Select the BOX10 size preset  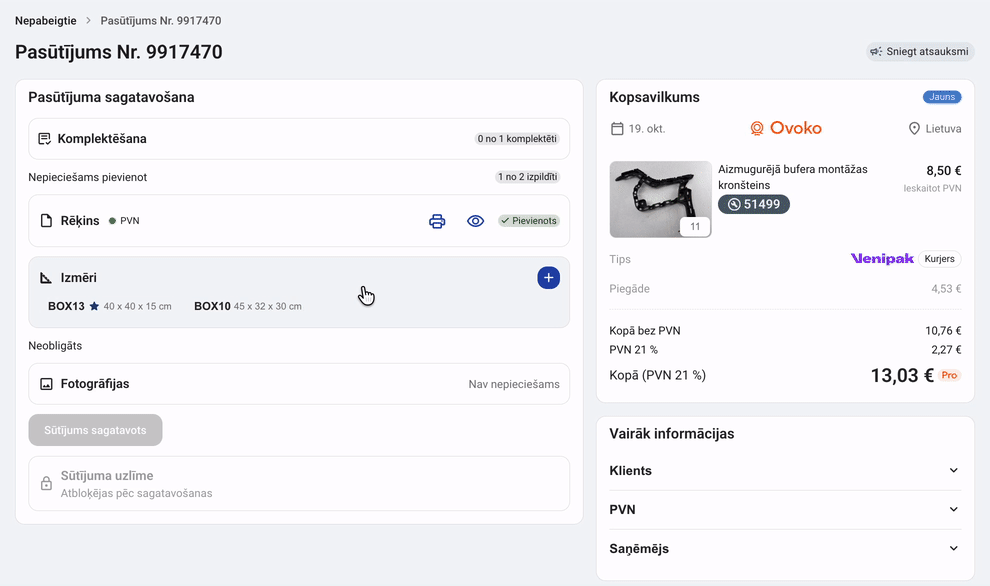(248, 306)
